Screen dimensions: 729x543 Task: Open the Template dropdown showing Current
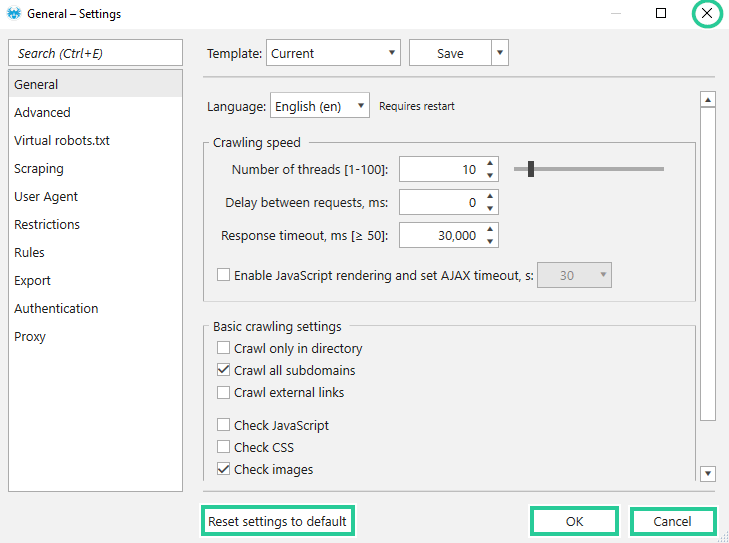coord(333,53)
